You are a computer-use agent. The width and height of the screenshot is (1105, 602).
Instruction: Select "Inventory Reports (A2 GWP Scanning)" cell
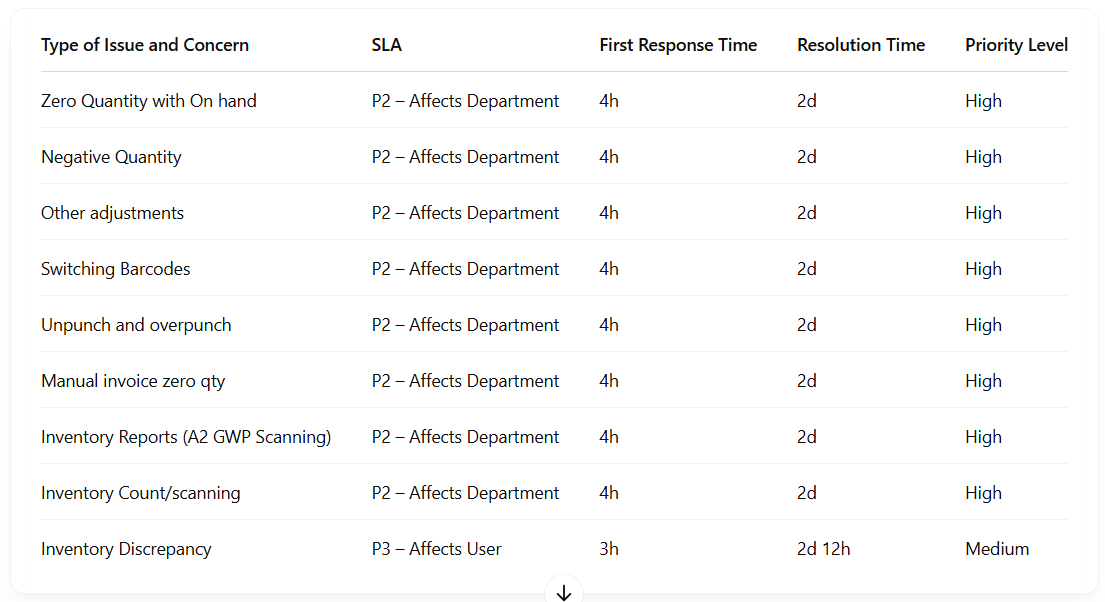pyautogui.click(x=186, y=437)
